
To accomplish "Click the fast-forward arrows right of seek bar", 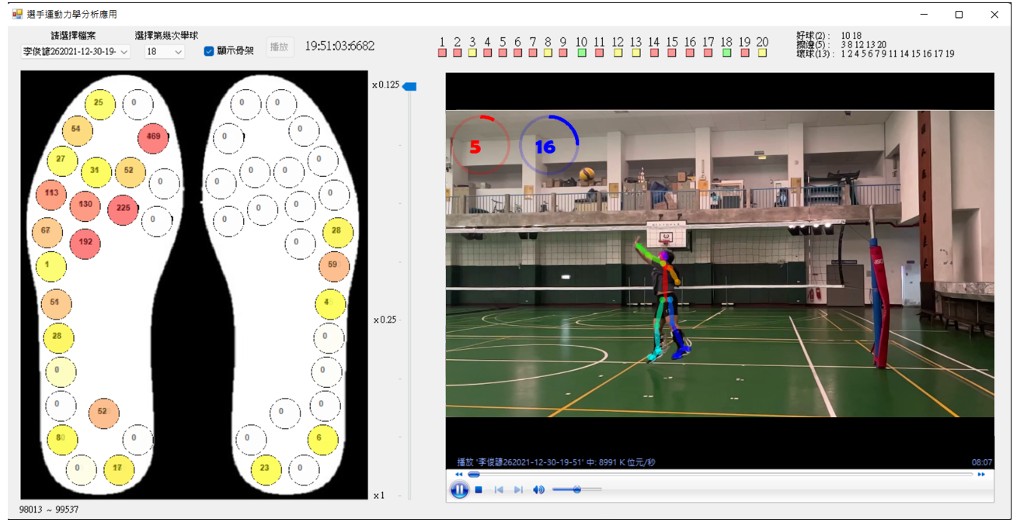I will [981, 475].
